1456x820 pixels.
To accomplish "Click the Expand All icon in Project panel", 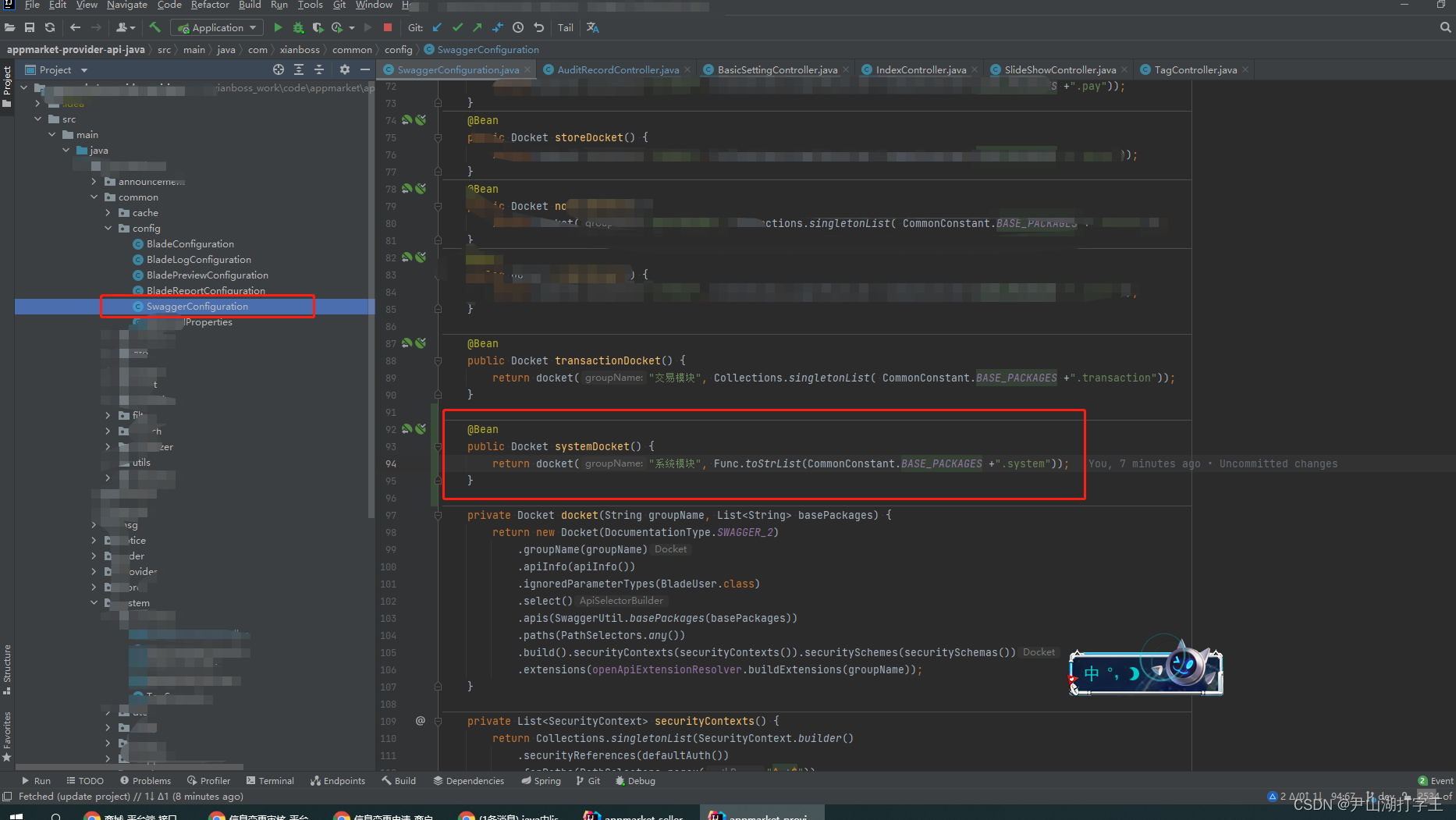I will click(x=298, y=69).
